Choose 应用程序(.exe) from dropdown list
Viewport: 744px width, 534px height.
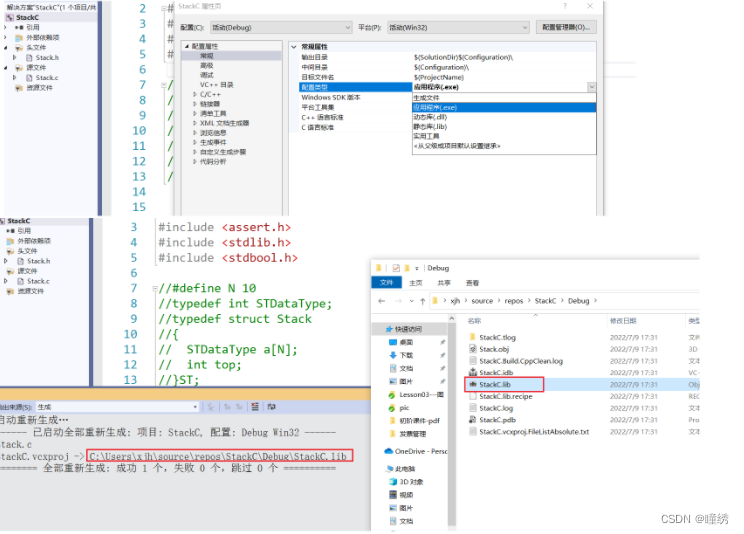[504, 107]
